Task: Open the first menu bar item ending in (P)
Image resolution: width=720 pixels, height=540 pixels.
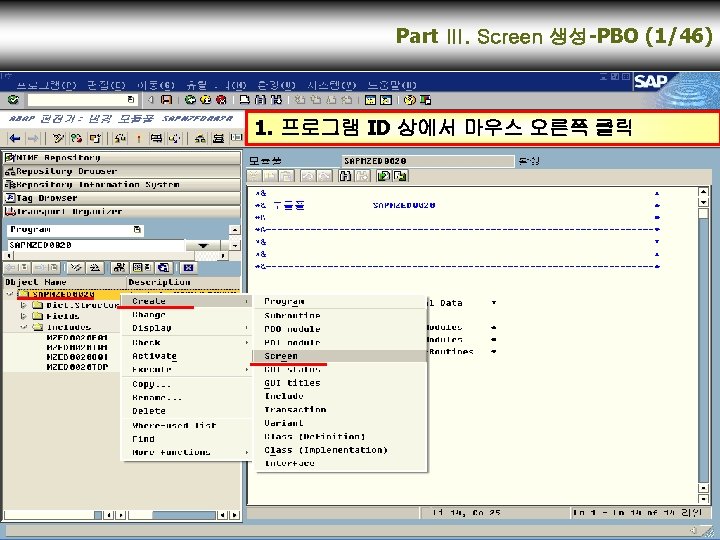Action: 46,85
